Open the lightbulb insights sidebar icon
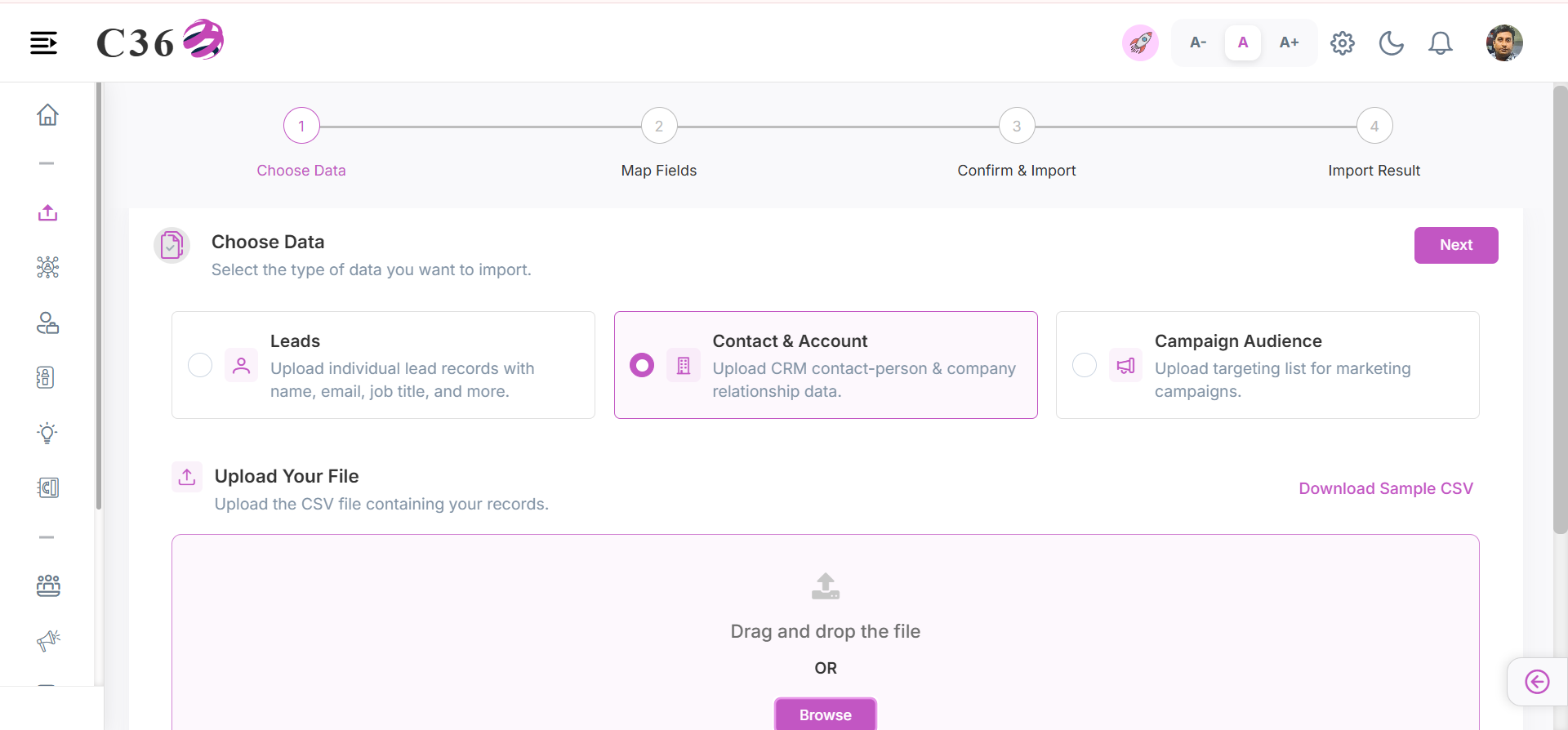 47,433
